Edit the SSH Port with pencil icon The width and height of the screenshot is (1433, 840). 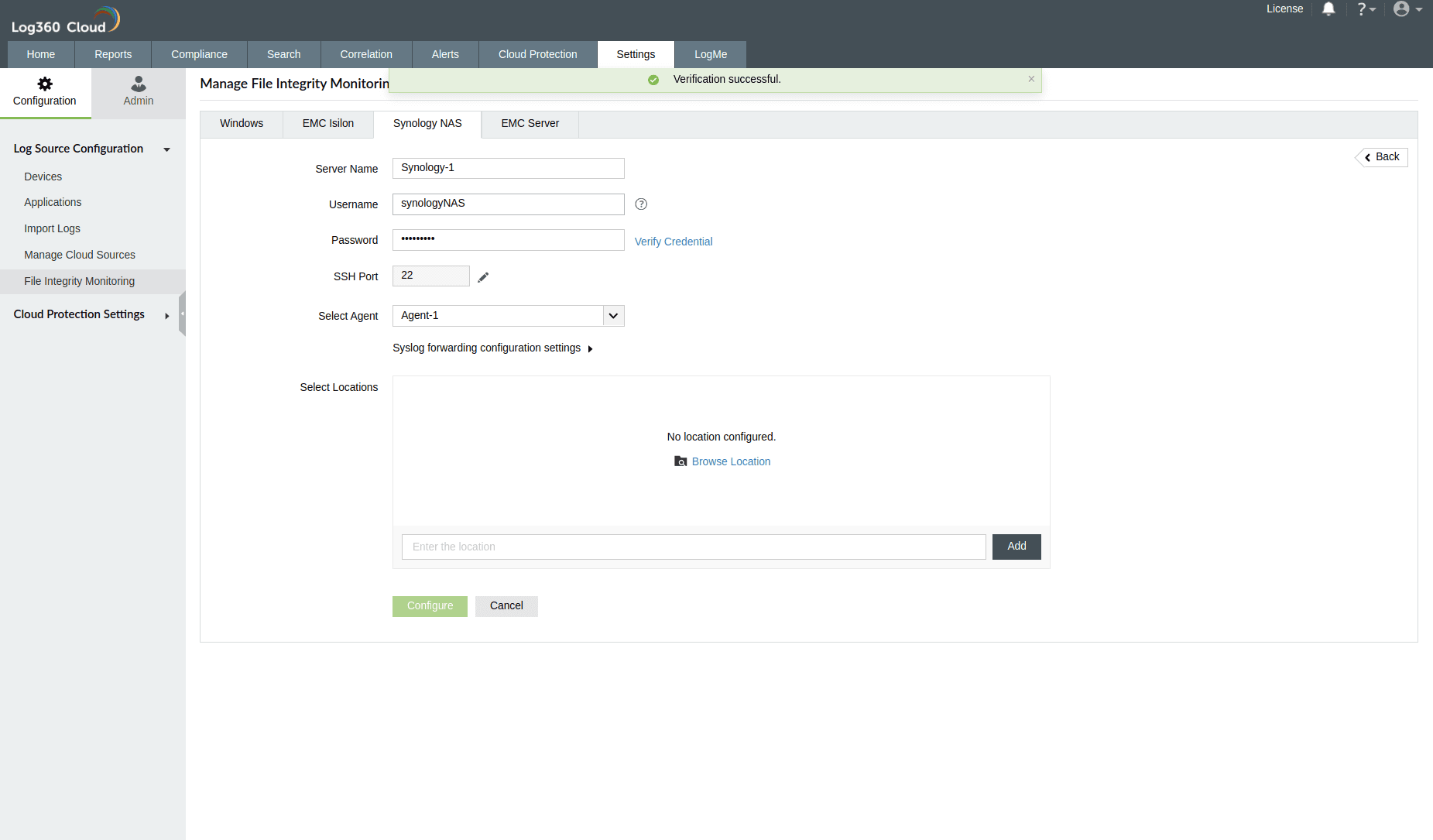[483, 277]
